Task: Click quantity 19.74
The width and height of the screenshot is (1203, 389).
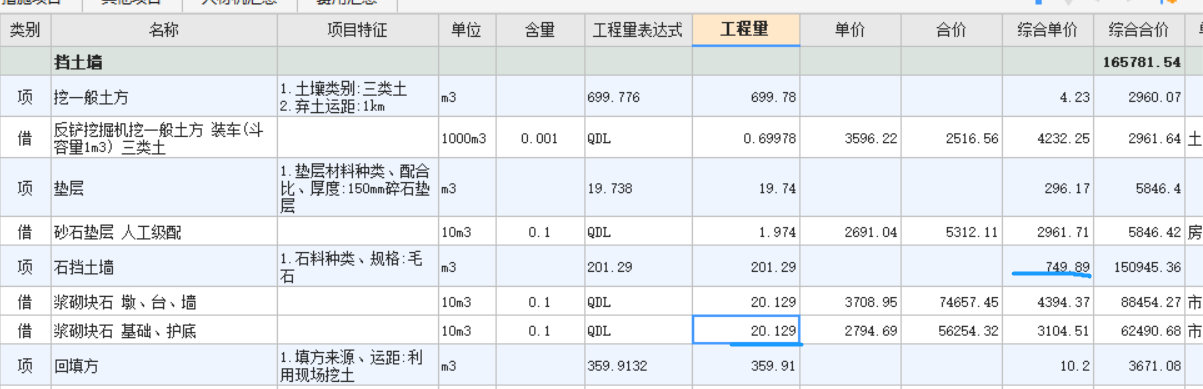Action: point(777,187)
